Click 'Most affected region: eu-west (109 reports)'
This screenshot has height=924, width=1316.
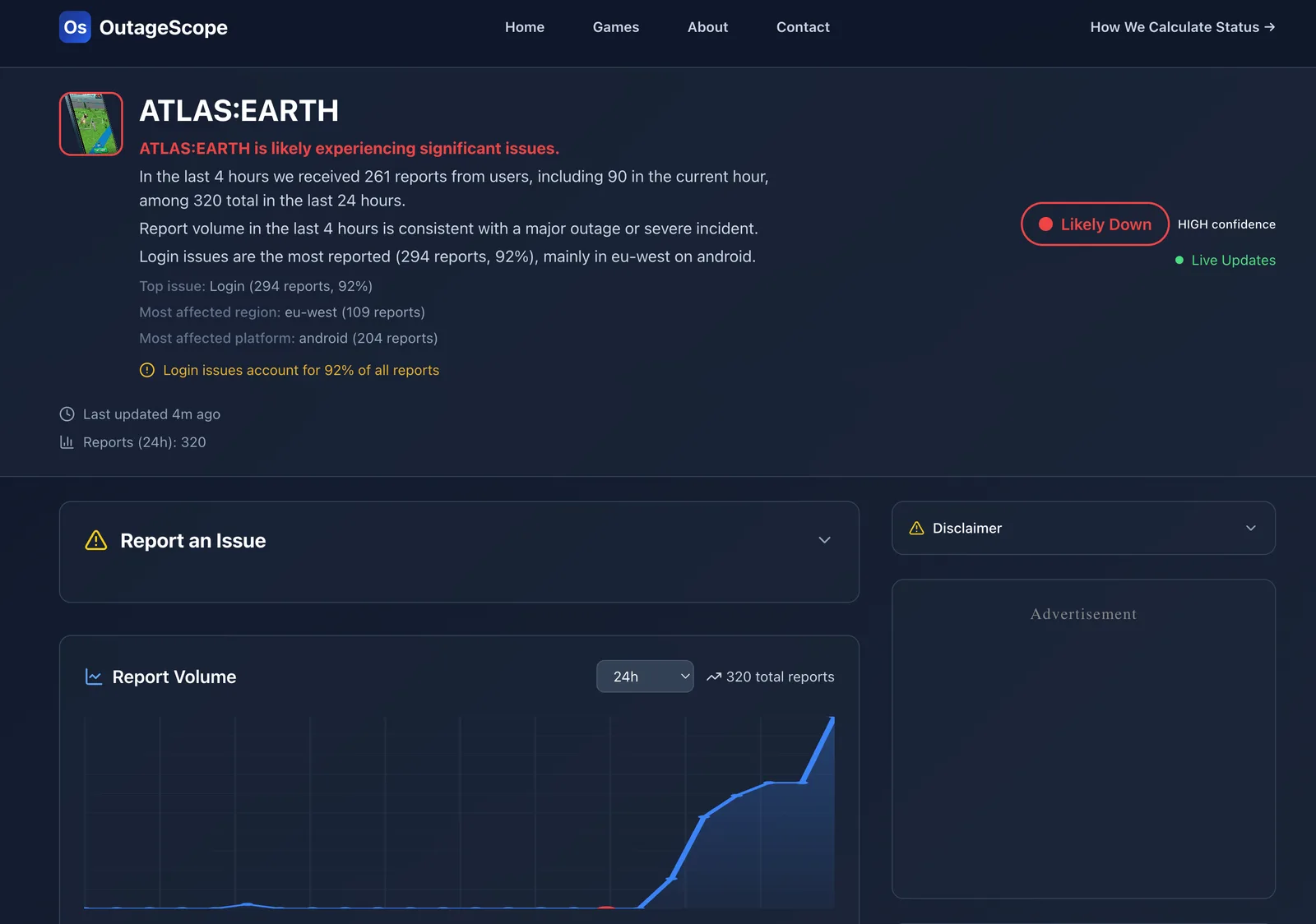pyautogui.click(x=282, y=312)
